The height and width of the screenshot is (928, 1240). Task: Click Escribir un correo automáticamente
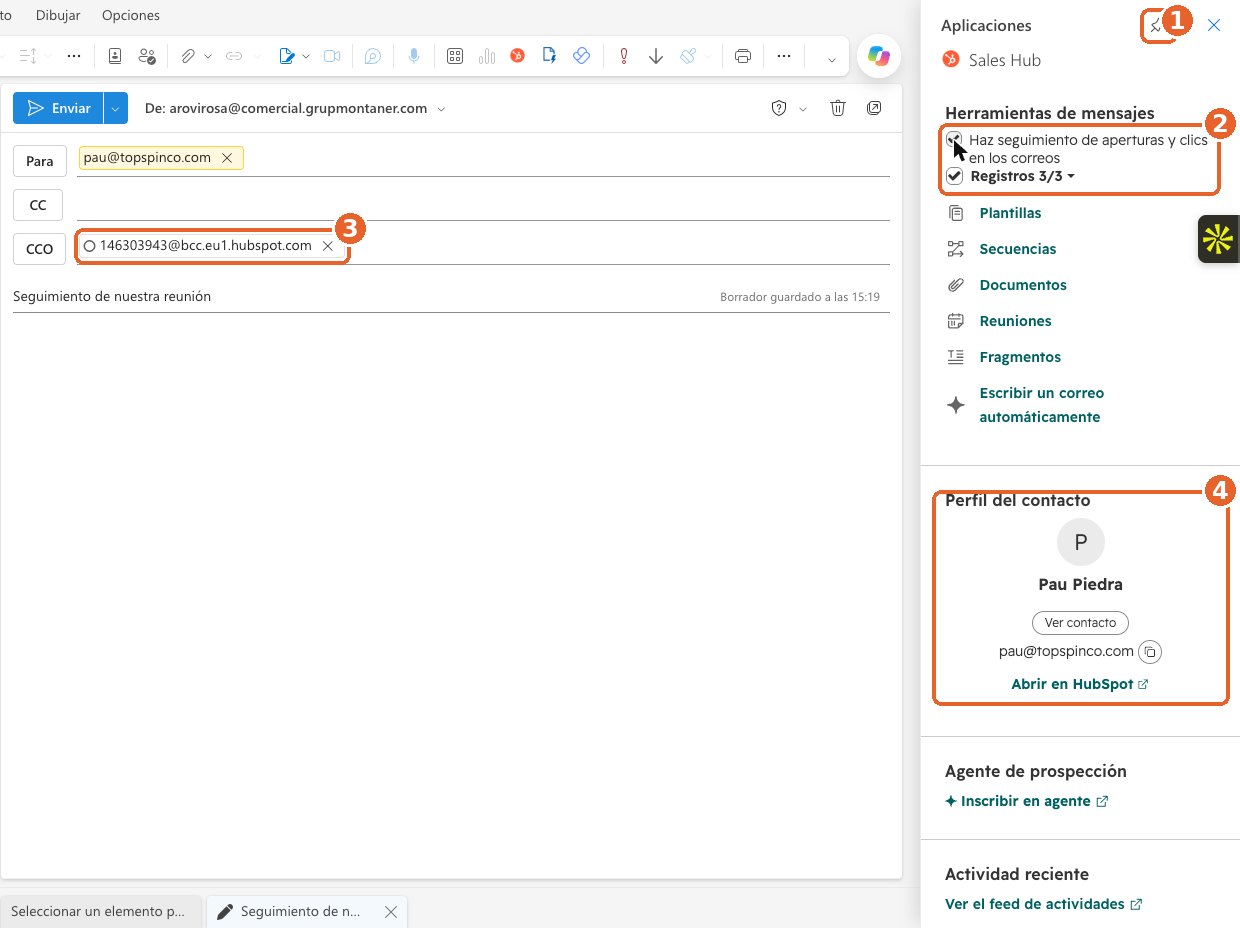pyautogui.click(x=1041, y=405)
